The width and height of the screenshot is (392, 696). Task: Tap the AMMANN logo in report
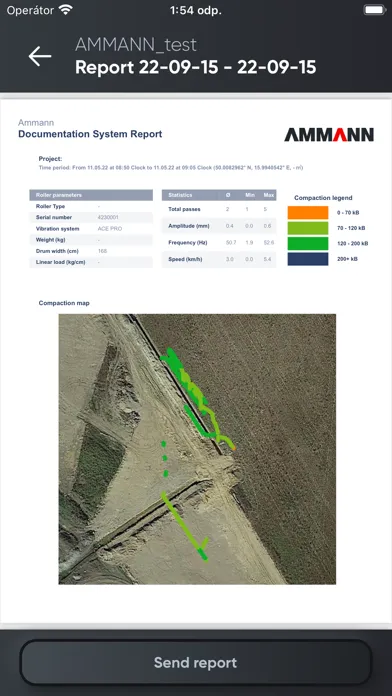pos(329,134)
